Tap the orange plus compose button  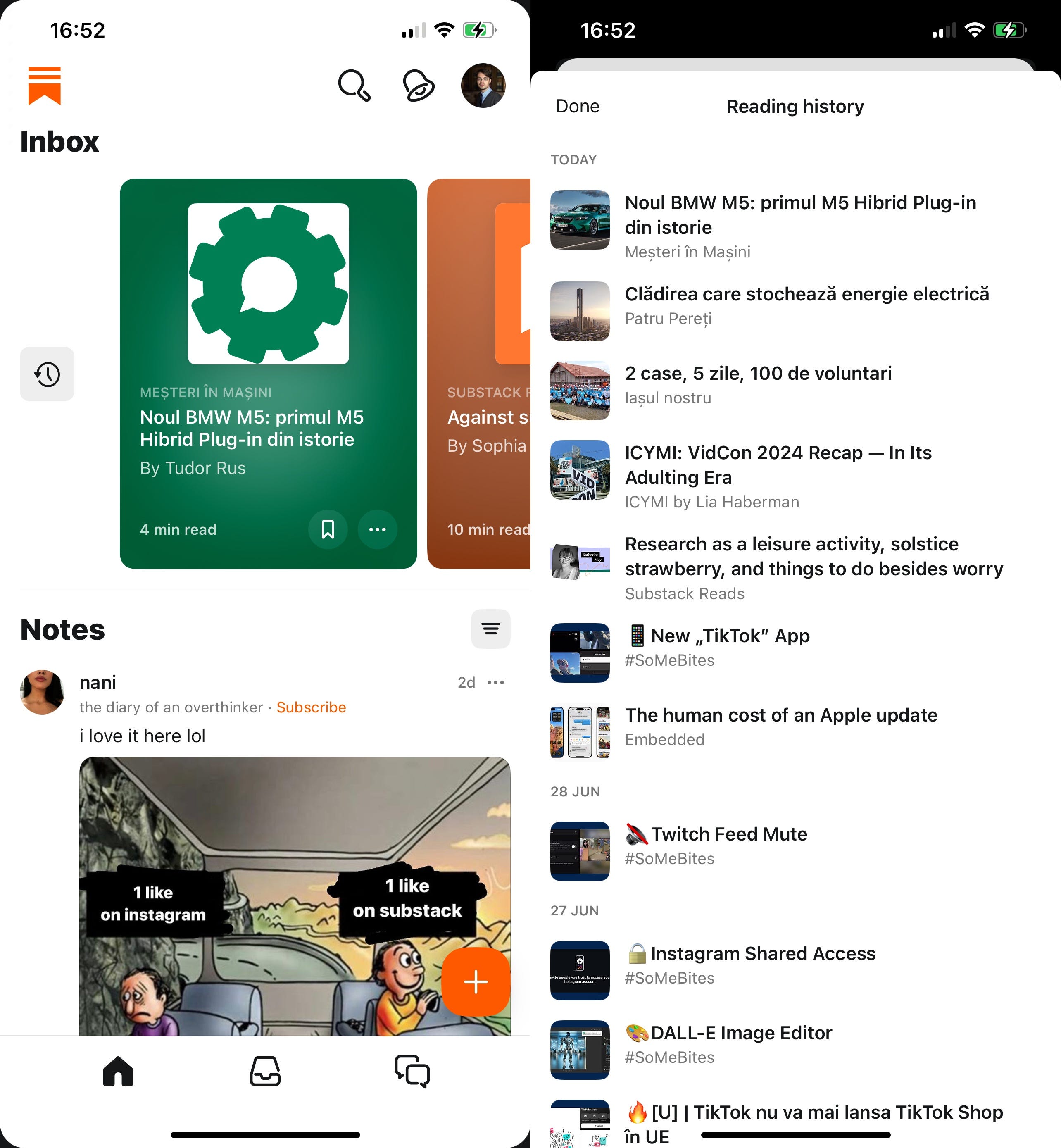pos(476,981)
